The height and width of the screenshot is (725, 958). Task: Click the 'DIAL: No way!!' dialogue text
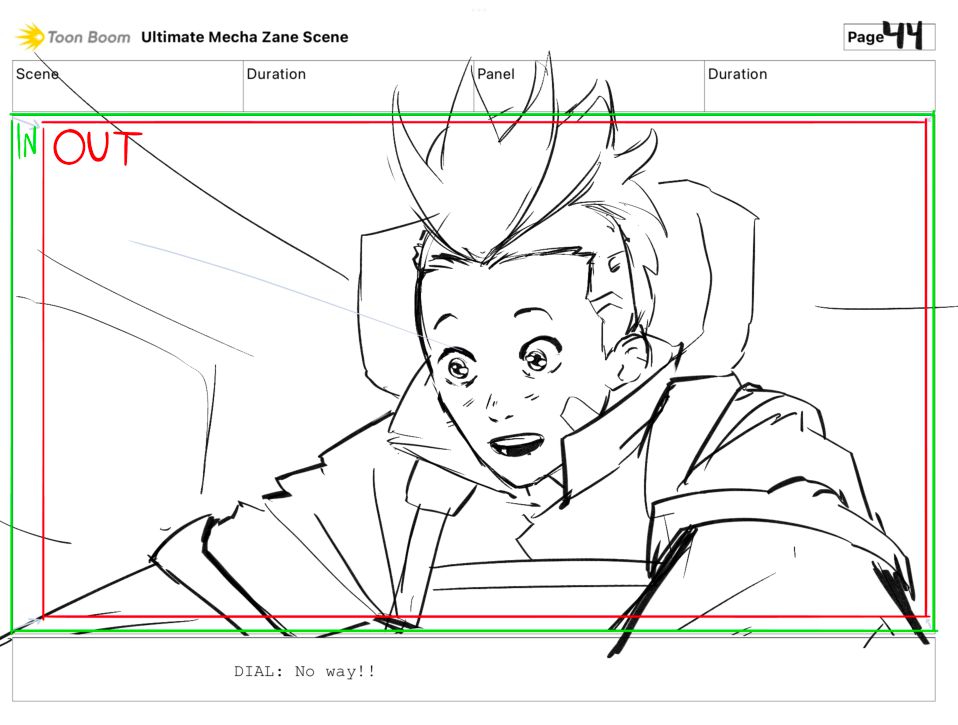(x=305, y=671)
